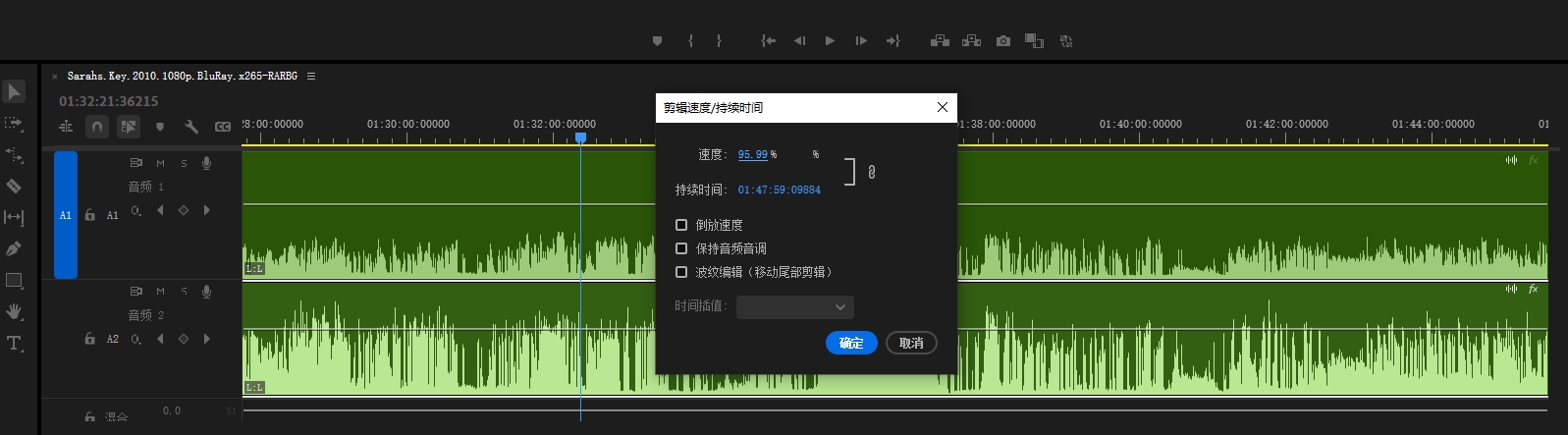Image resolution: width=1568 pixels, height=435 pixels.
Task: Enable the 倒放速度 checkbox
Action: click(x=681, y=225)
